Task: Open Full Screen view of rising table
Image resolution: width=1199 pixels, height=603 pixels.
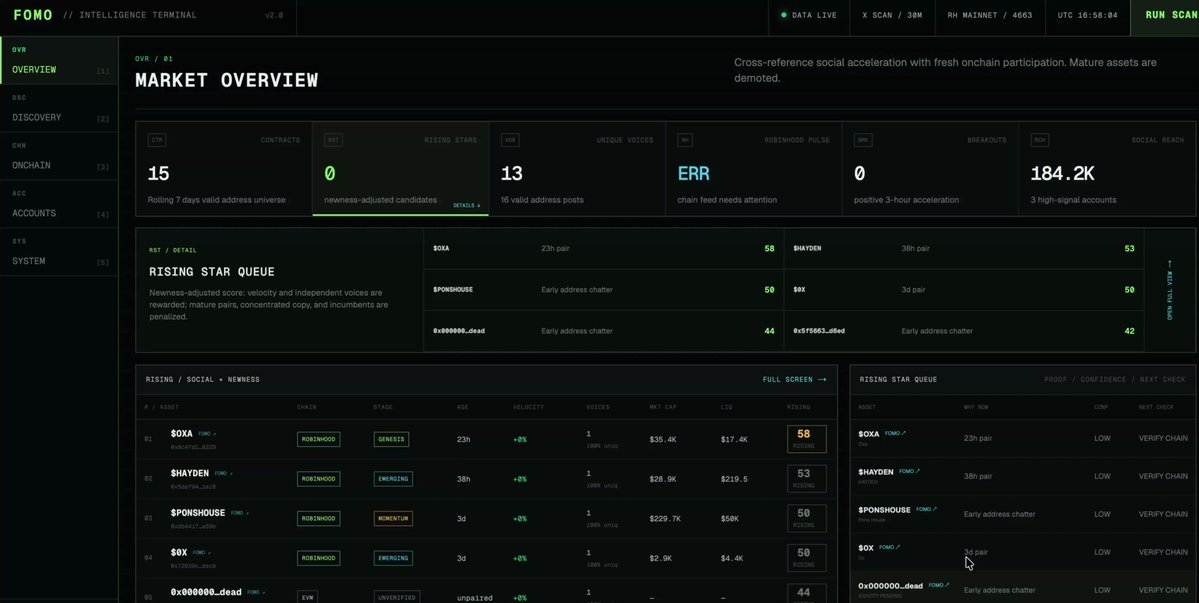Action: tap(794, 380)
